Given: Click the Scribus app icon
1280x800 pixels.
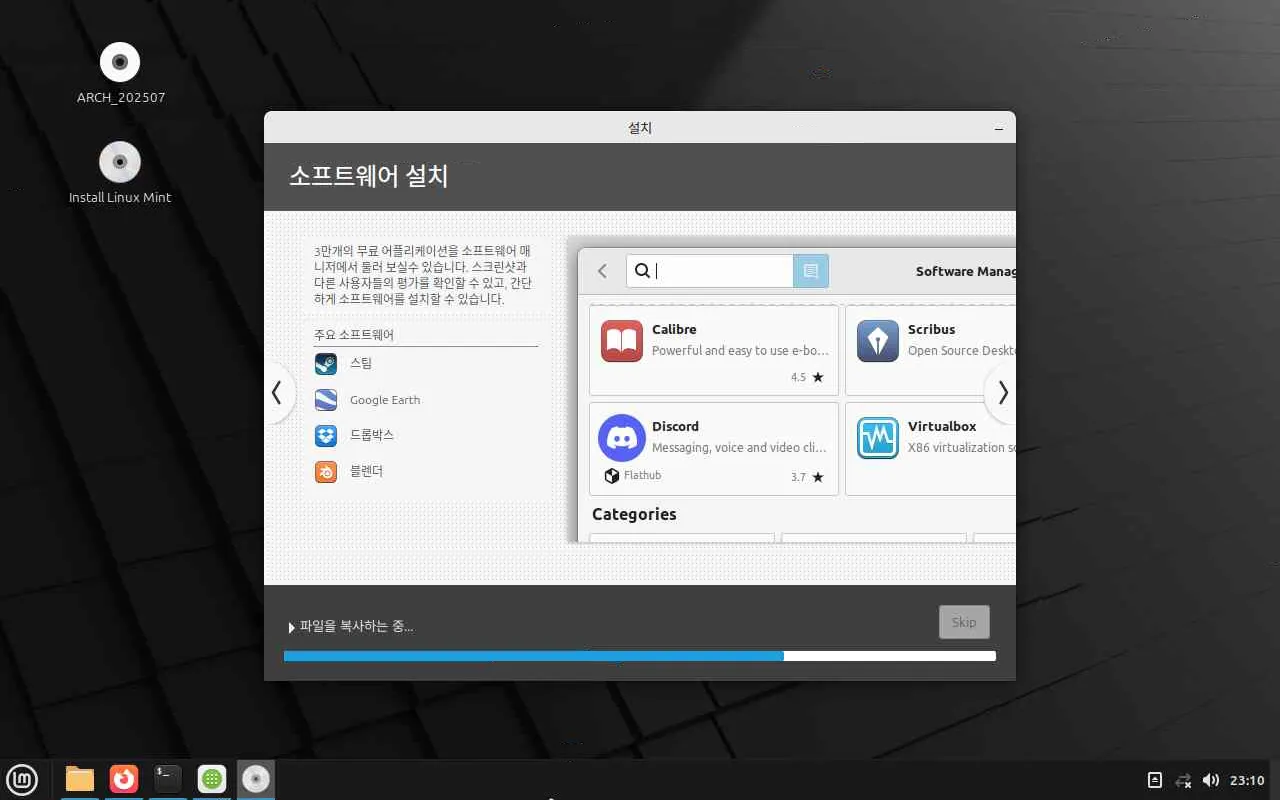Looking at the screenshot, I should [878, 341].
